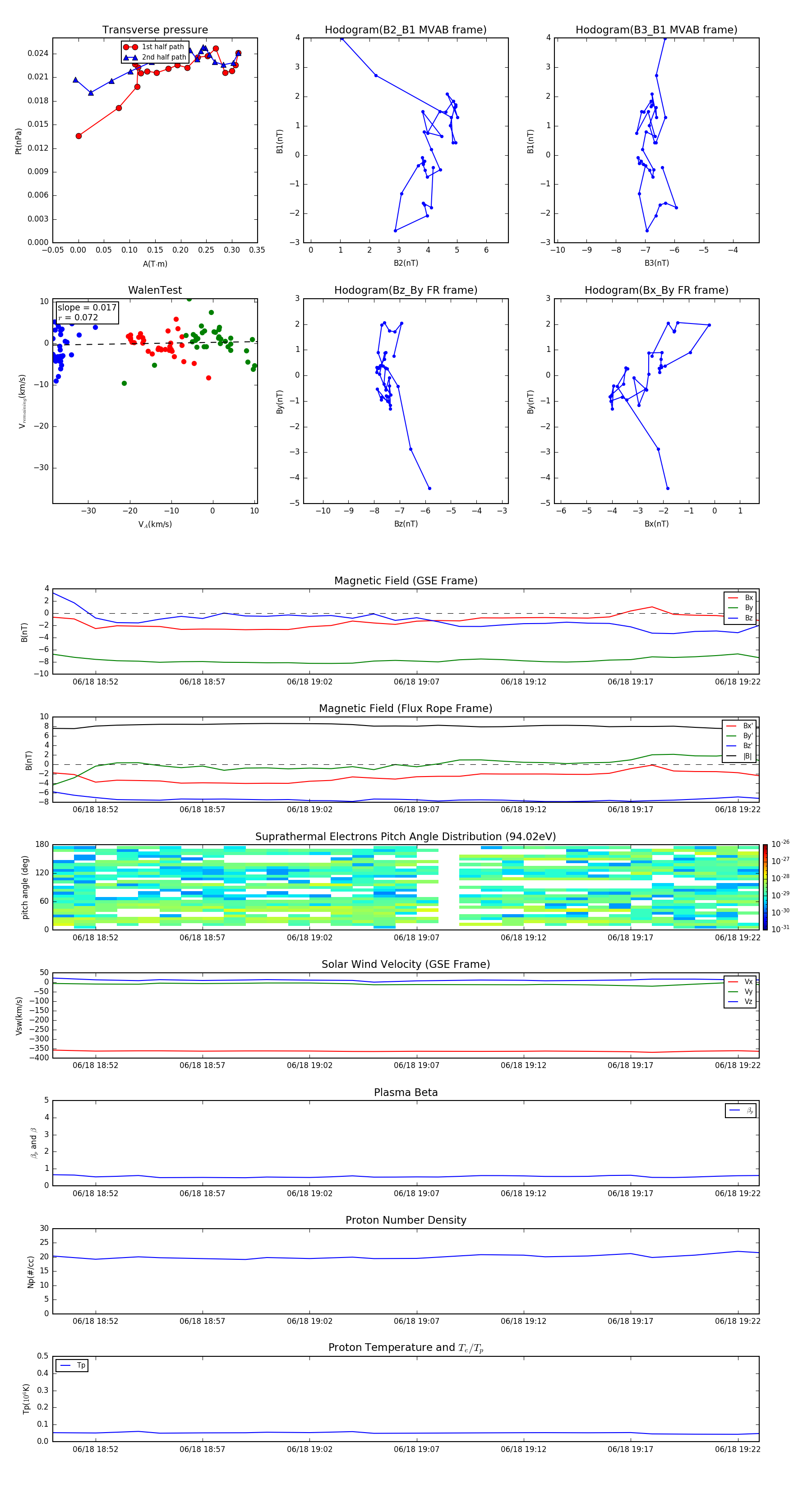Click the 'Vz' legend entry
Viewport: 812px width, 1489px height.
click(x=740, y=1002)
